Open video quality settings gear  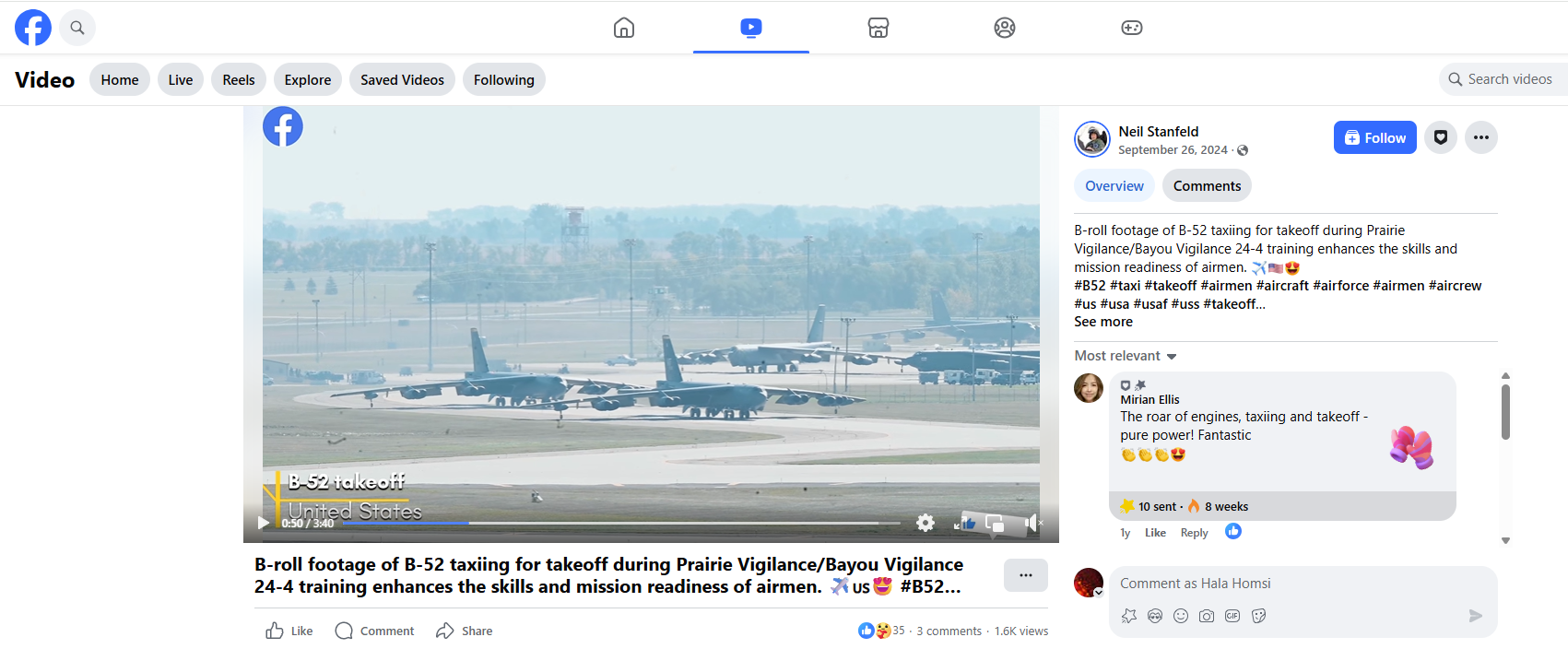coord(925,523)
